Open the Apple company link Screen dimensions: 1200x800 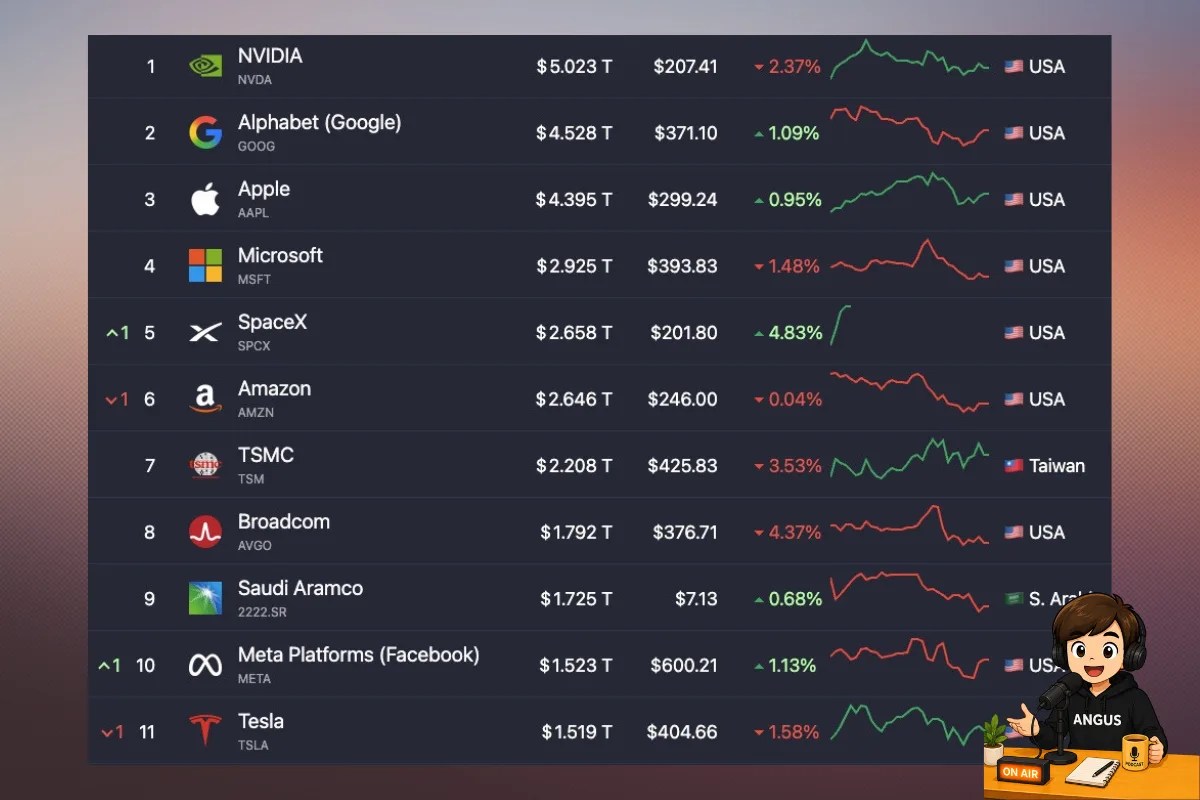coord(264,189)
